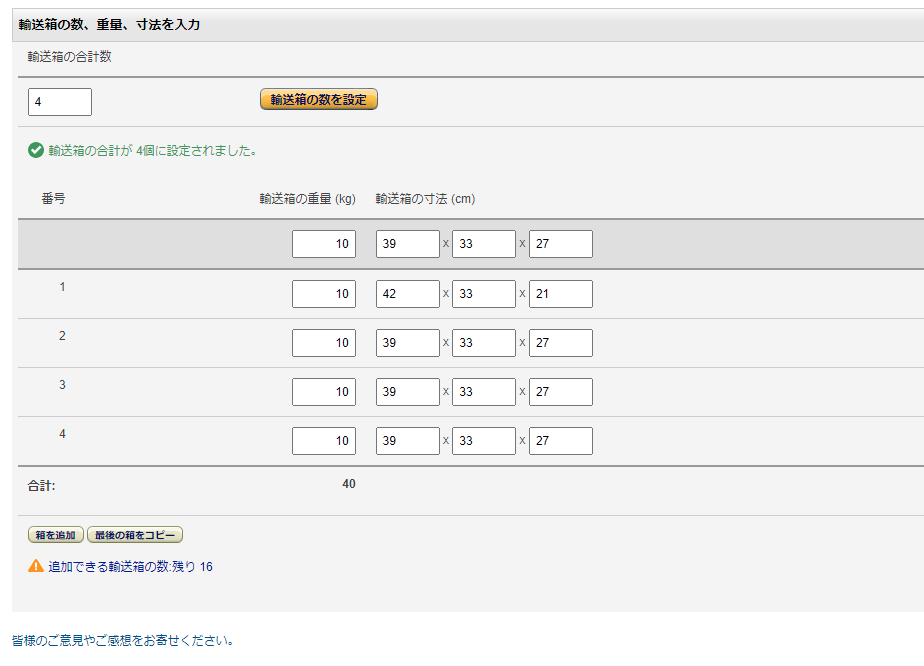Click the middle dimension field of box 1
This screenshot has width=924, height=666.
484,294
